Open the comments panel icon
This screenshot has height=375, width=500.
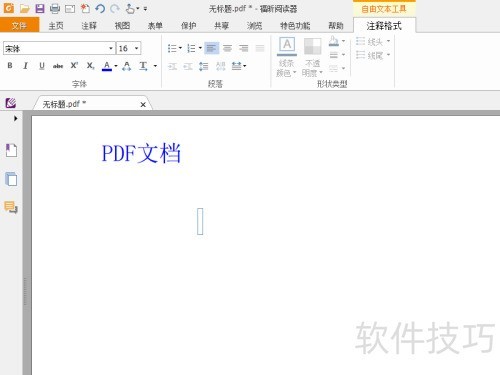(x=11, y=207)
